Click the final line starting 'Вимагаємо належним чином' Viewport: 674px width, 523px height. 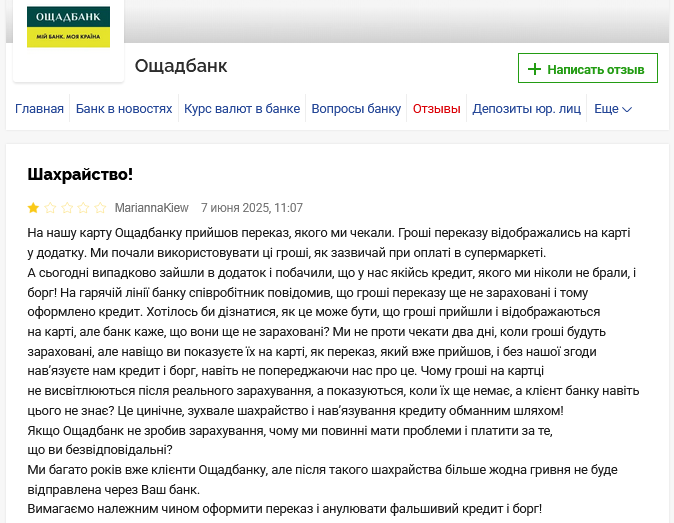coord(285,509)
